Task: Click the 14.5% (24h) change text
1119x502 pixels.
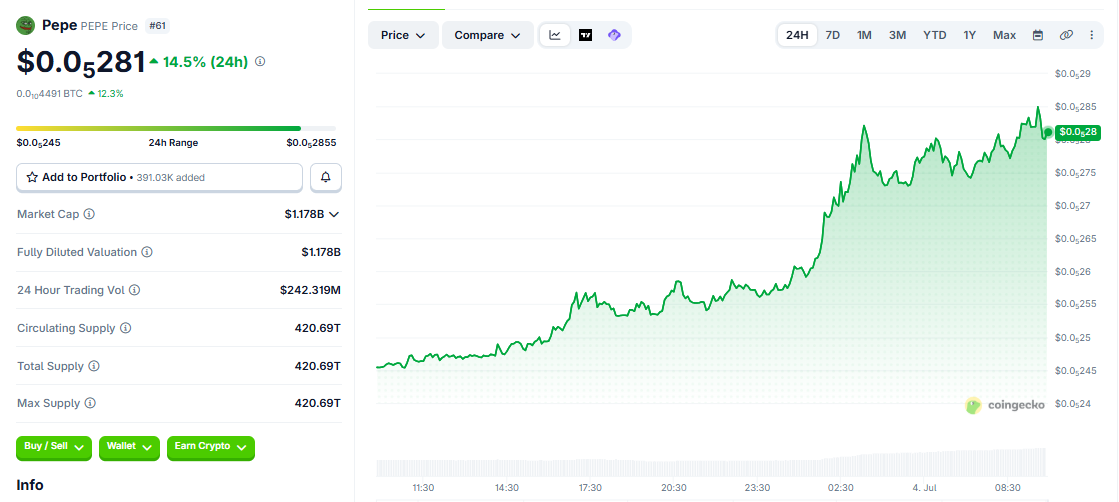Action: [x=206, y=62]
